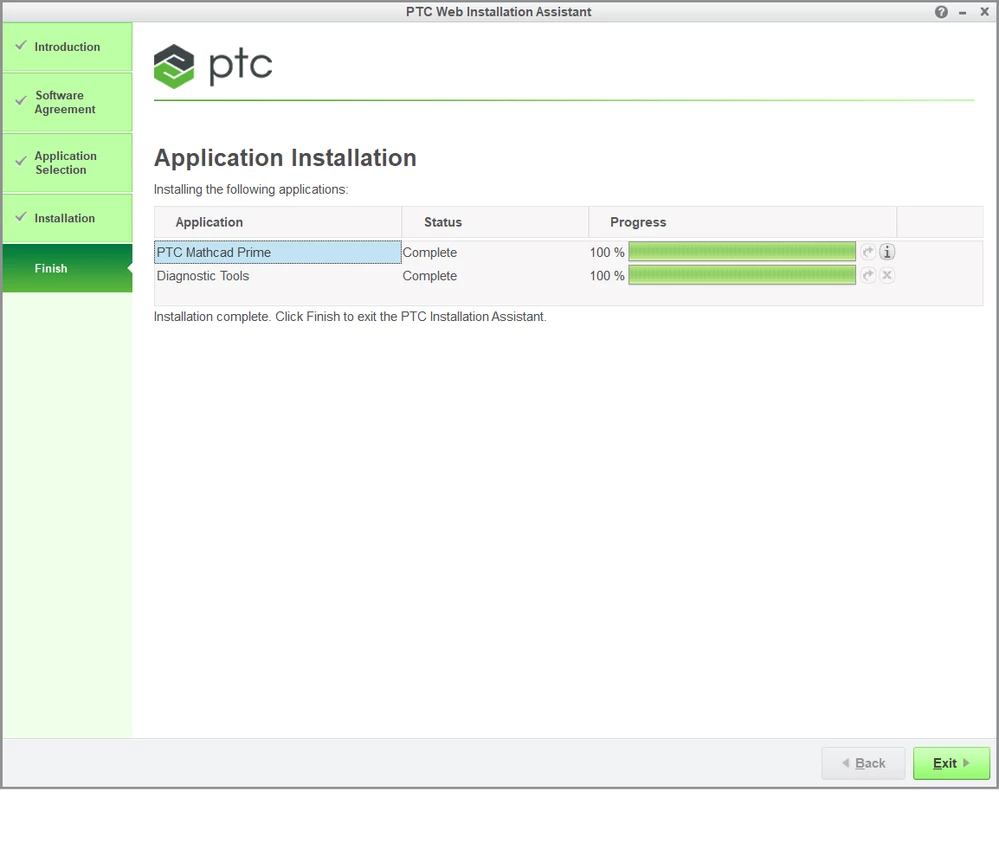
Task: Switch to the Application Selection step
Action: [68, 163]
